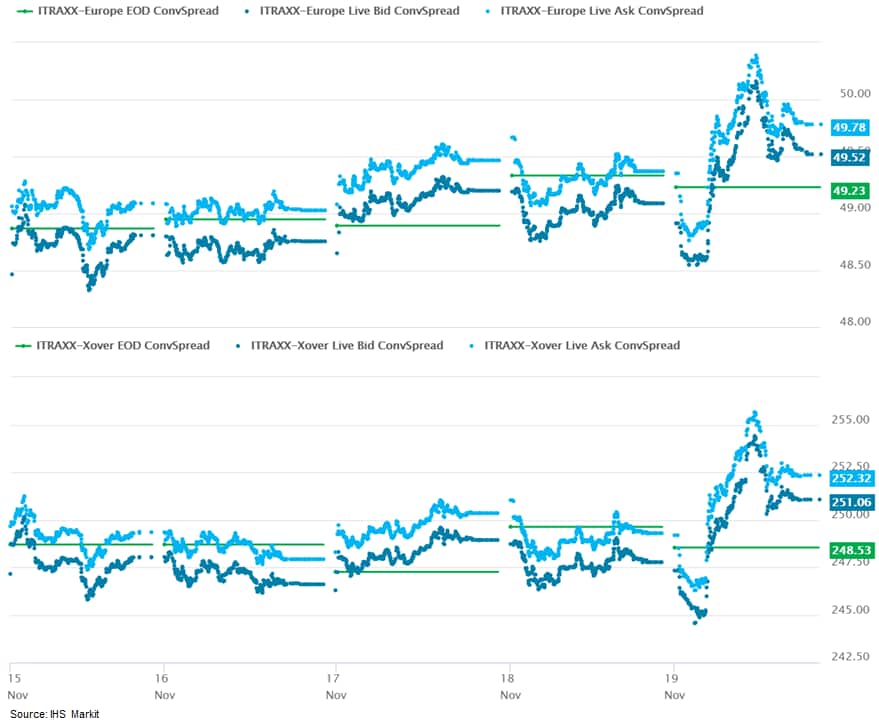Click the 251.06 Xover bid value label

coord(852,502)
